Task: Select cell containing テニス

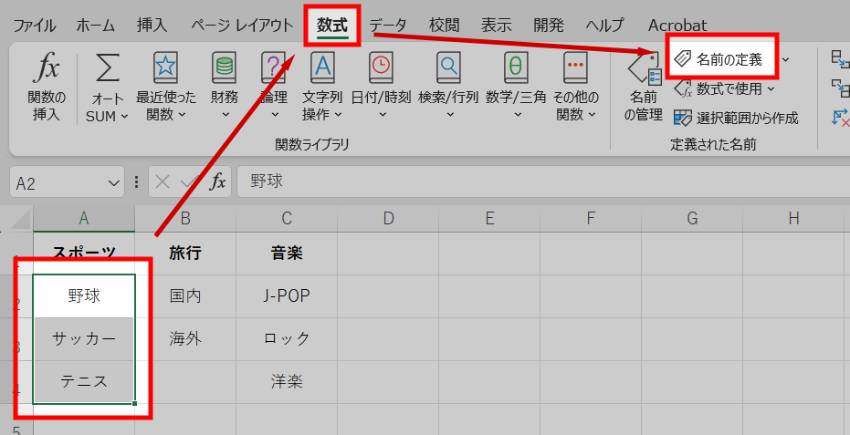Action: click(x=84, y=382)
